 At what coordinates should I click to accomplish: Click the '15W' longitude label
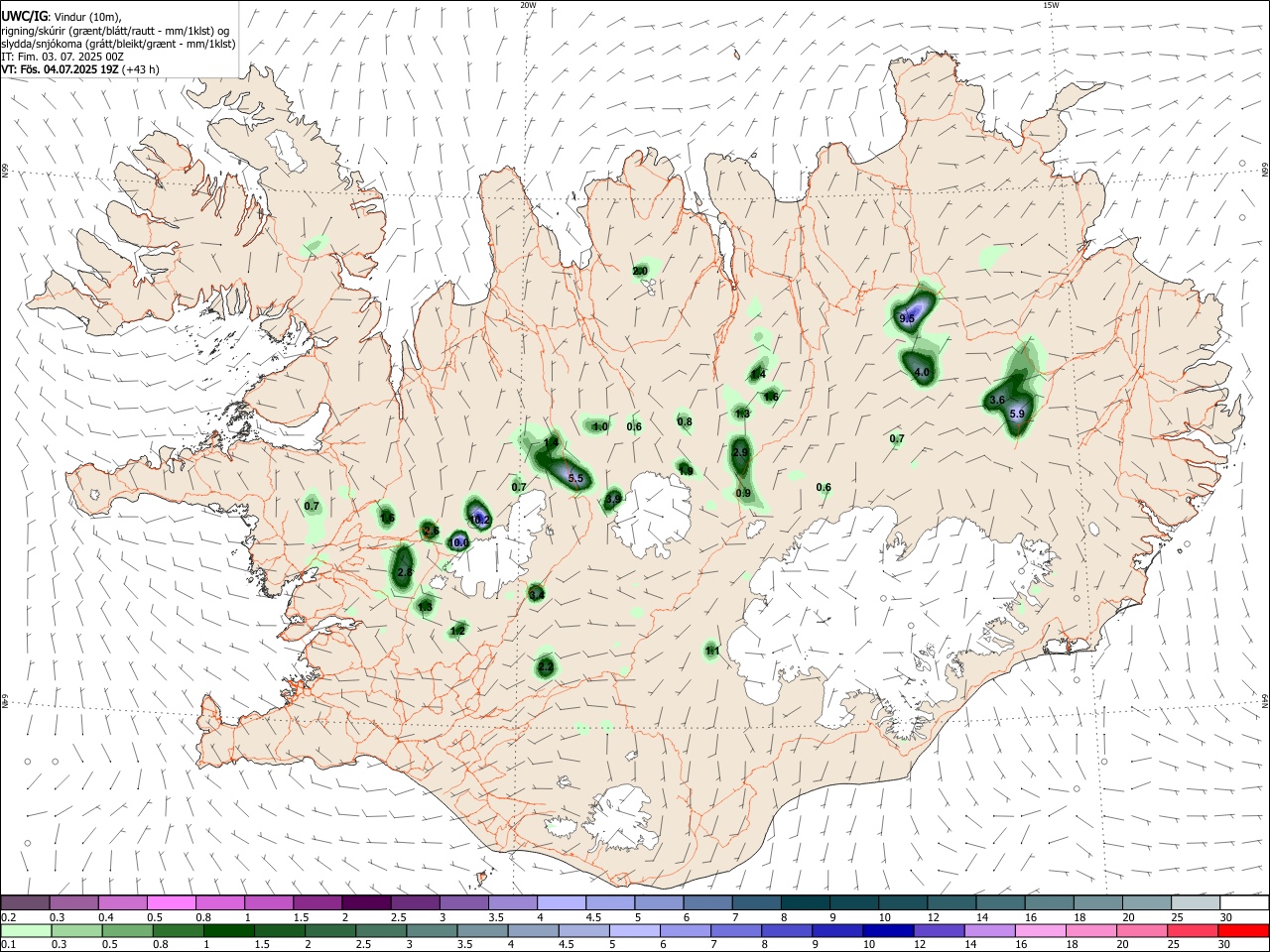[x=1051, y=5]
